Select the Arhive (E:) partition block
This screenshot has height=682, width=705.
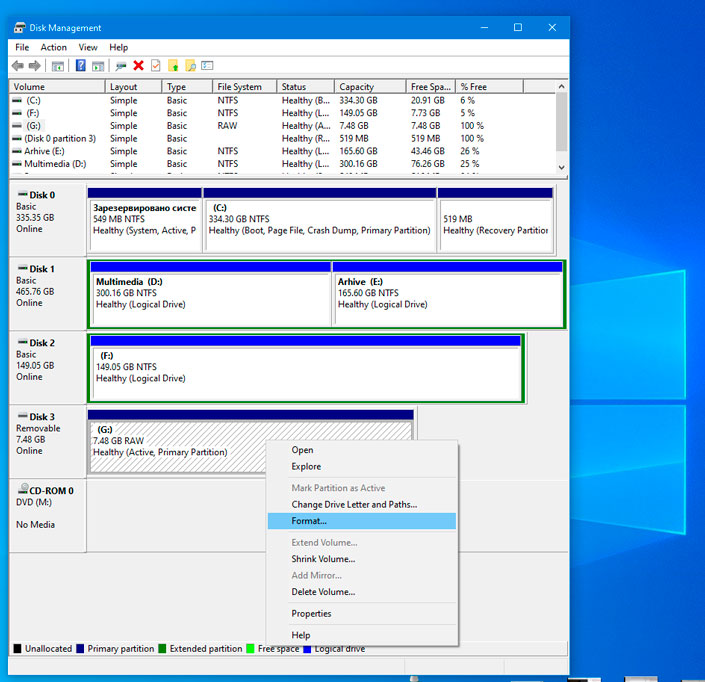447,294
